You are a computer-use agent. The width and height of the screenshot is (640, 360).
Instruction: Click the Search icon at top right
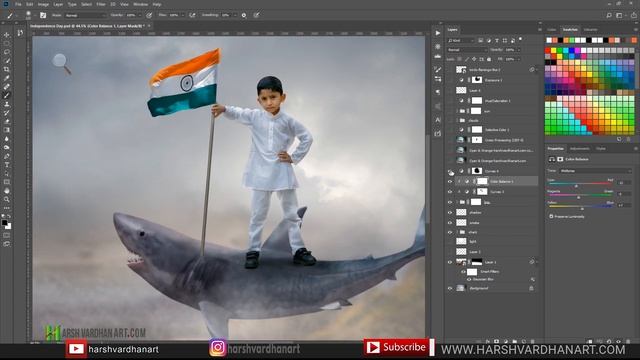click(x=609, y=15)
